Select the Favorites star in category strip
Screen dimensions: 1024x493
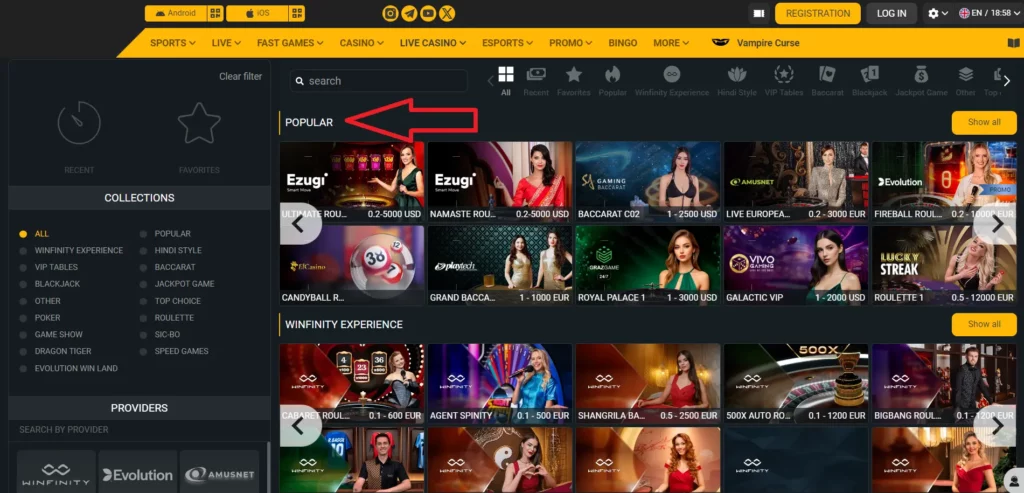pos(574,80)
